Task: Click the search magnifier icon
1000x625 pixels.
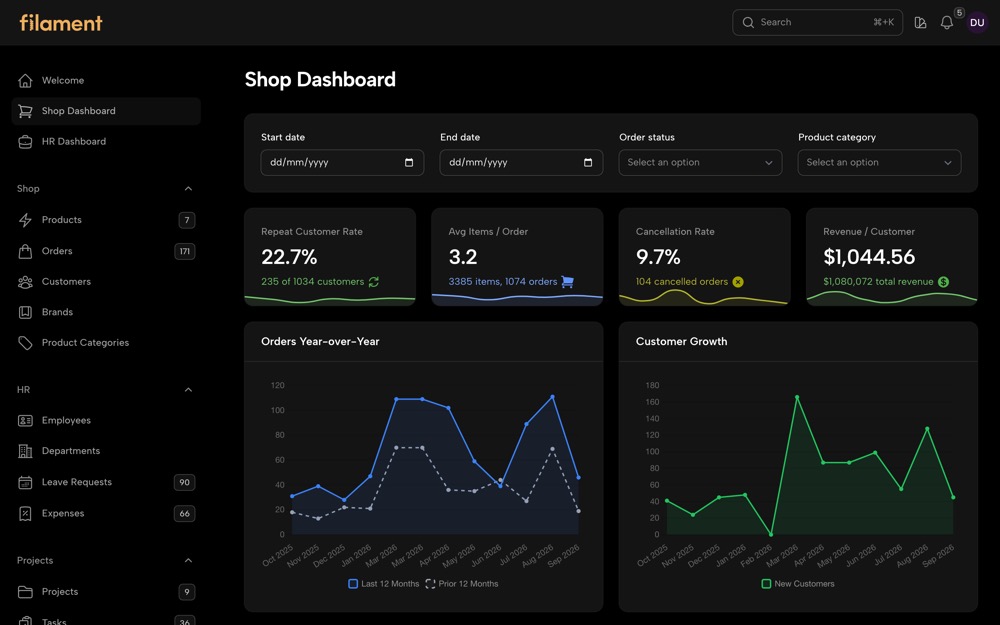Action: tap(748, 22)
